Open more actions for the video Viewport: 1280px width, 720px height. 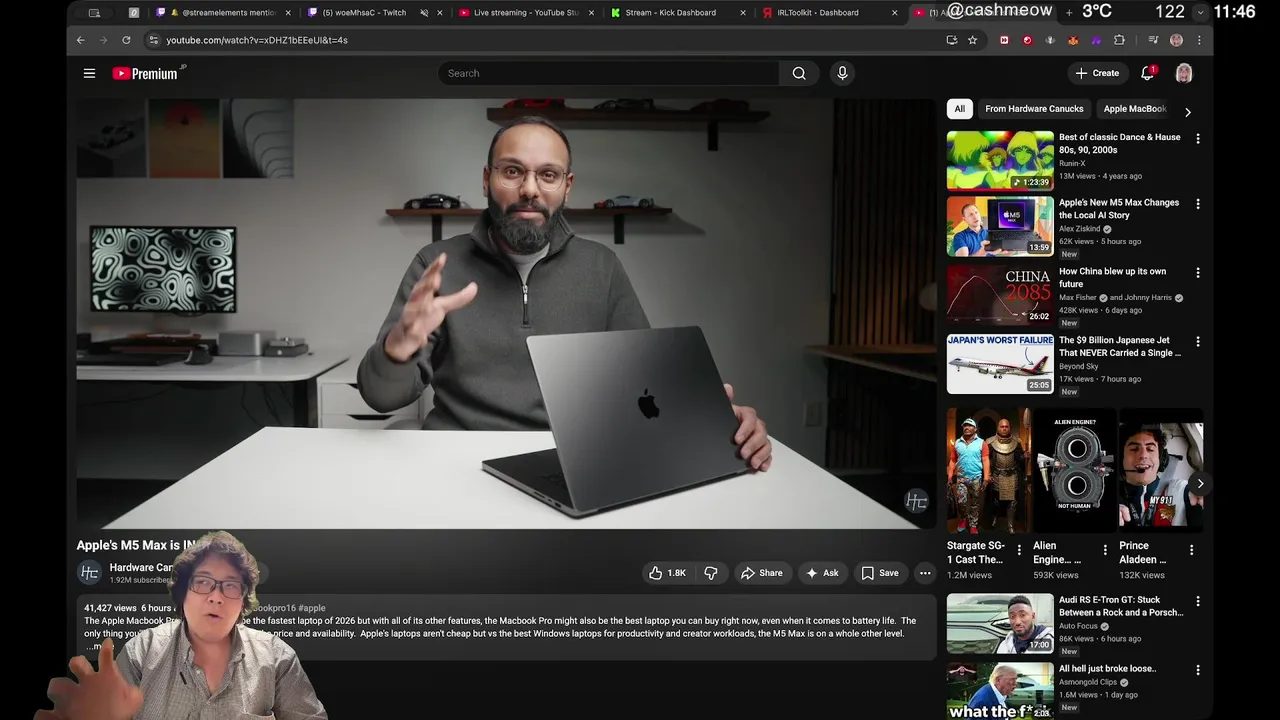pyautogui.click(x=925, y=573)
